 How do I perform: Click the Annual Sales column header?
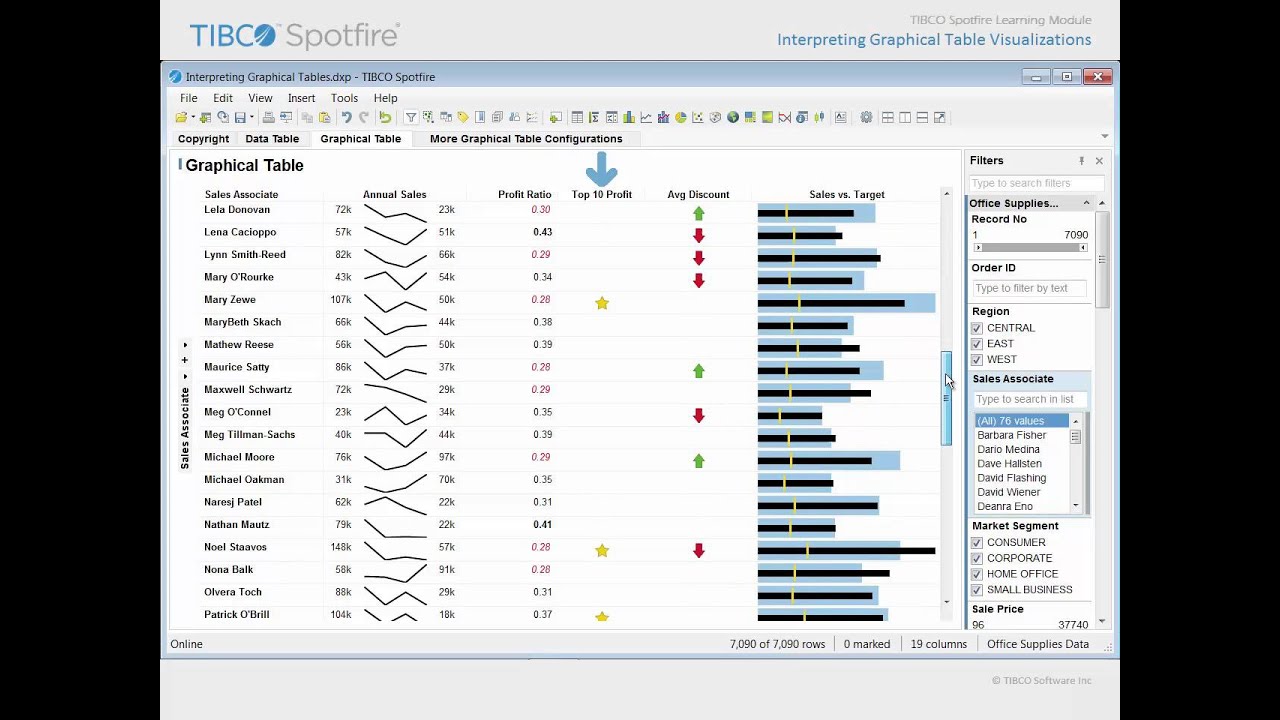[x=394, y=194]
